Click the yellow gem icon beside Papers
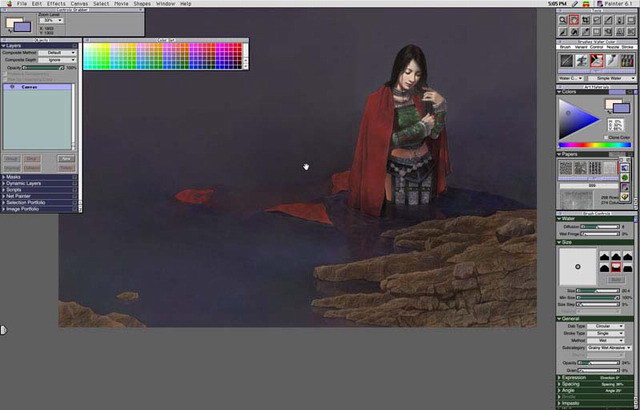Image resolution: width=640 pixels, height=410 pixels. 624,197
